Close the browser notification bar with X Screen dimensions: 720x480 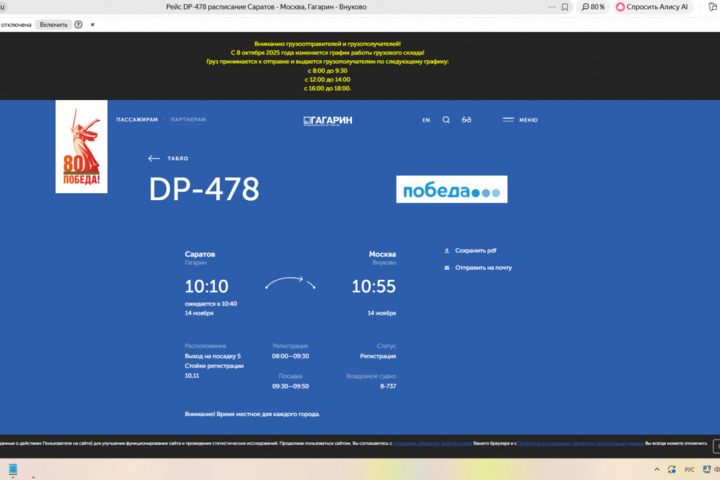tap(93, 24)
